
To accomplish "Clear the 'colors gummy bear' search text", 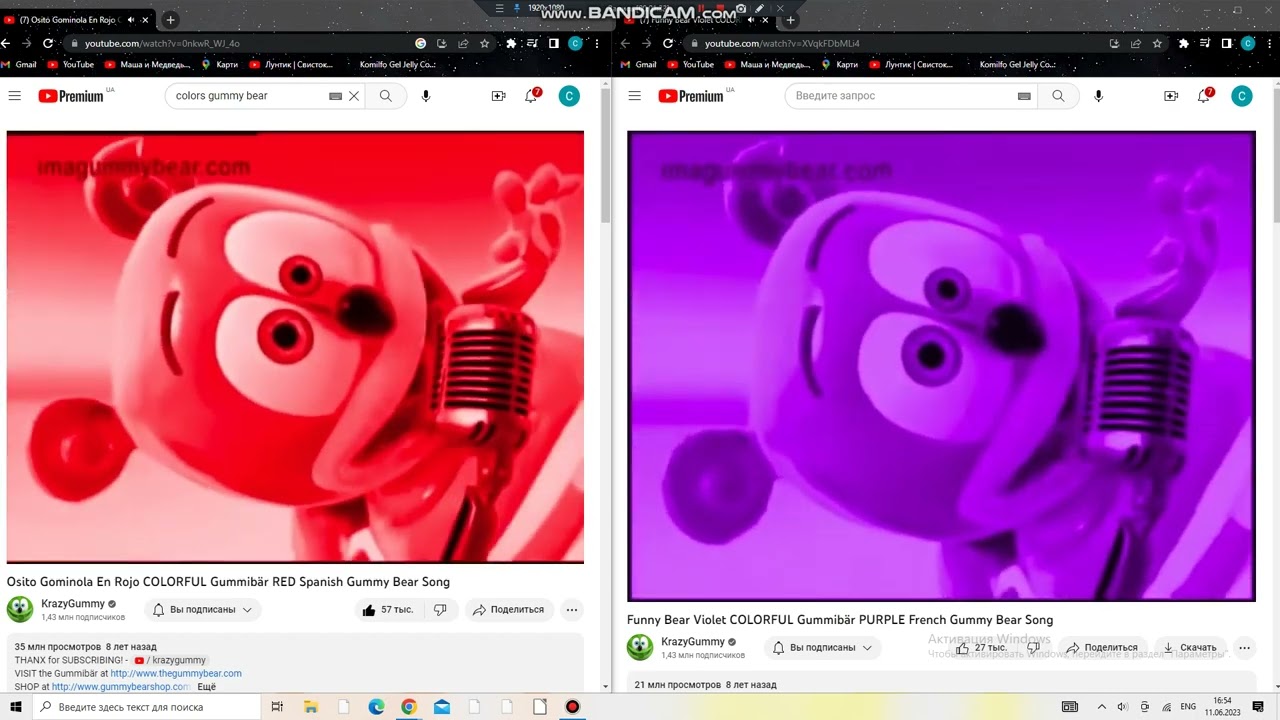I will coord(353,96).
